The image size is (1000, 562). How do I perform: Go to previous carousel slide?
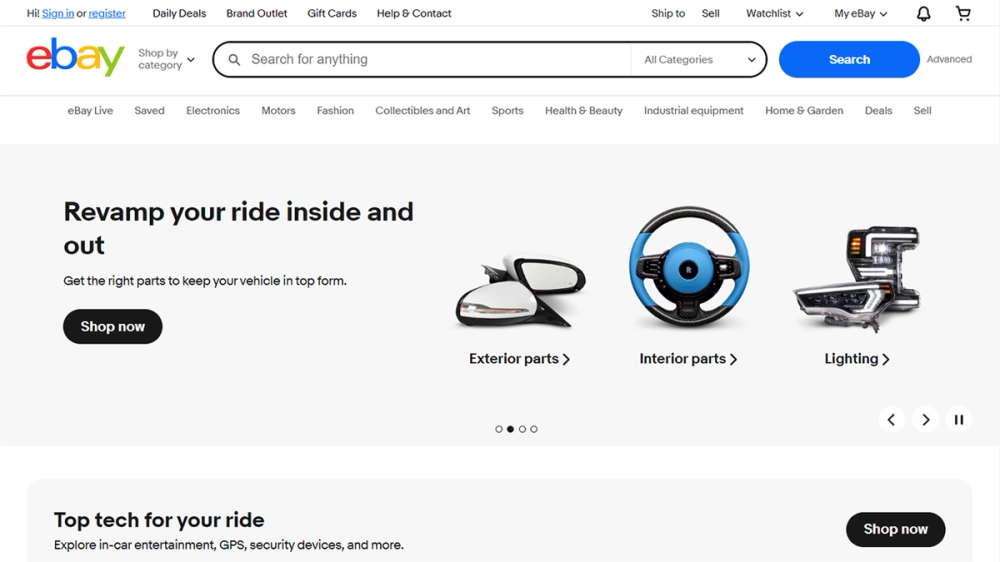click(x=892, y=419)
